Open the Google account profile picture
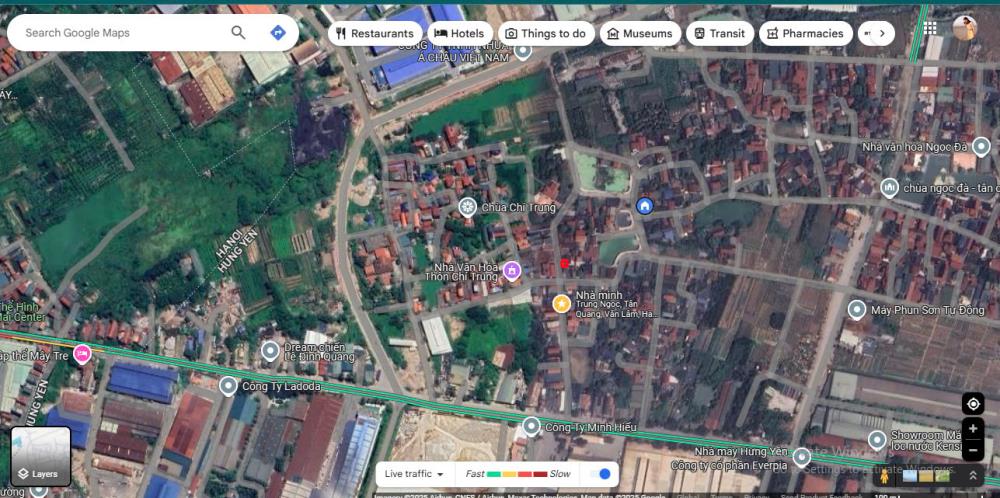The height and width of the screenshot is (498, 1000). (964, 28)
